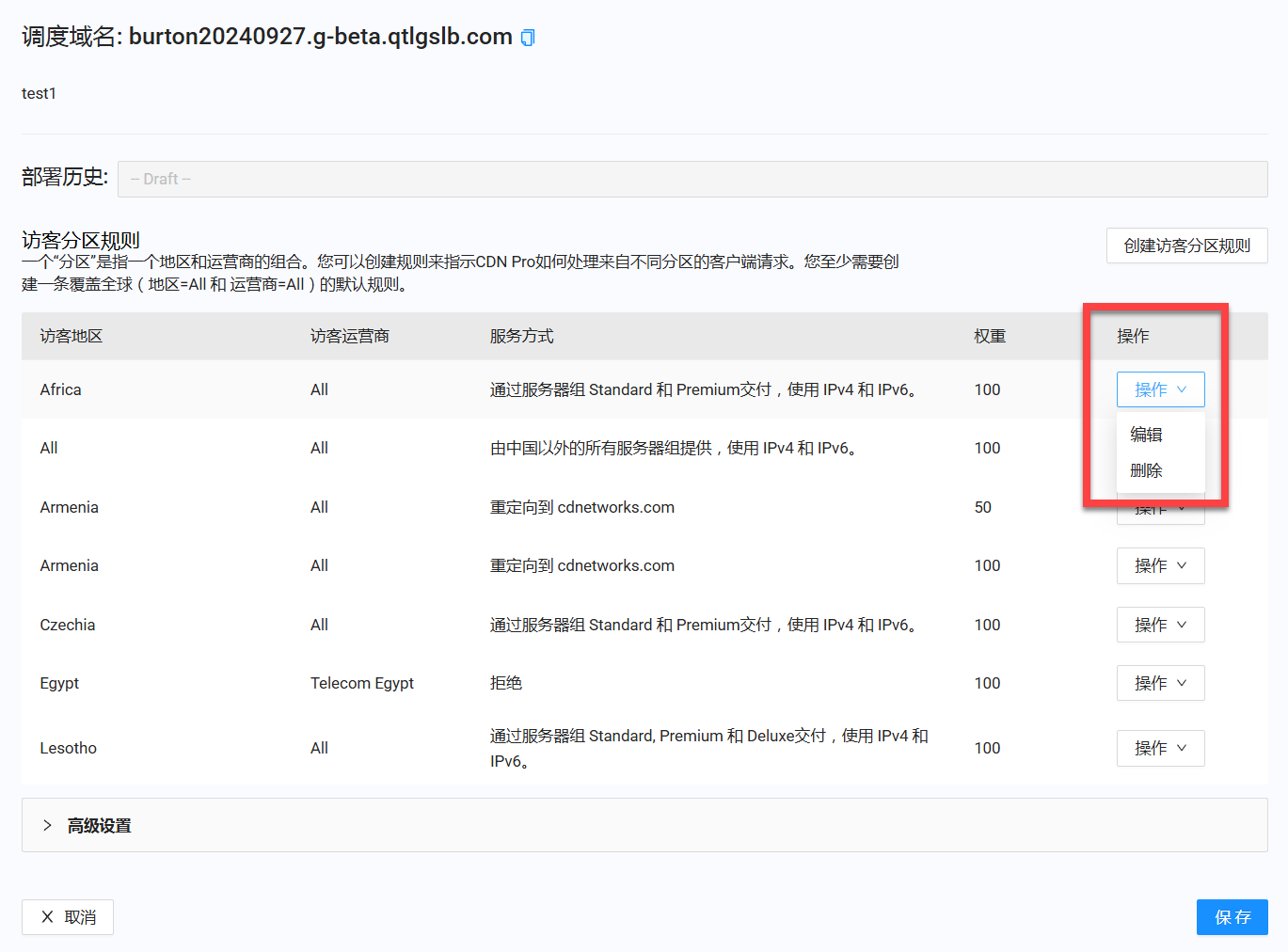1288x952 pixels.
Task: Collapse the 操作 dropdown in the Africa row
Action: [1160, 389]
